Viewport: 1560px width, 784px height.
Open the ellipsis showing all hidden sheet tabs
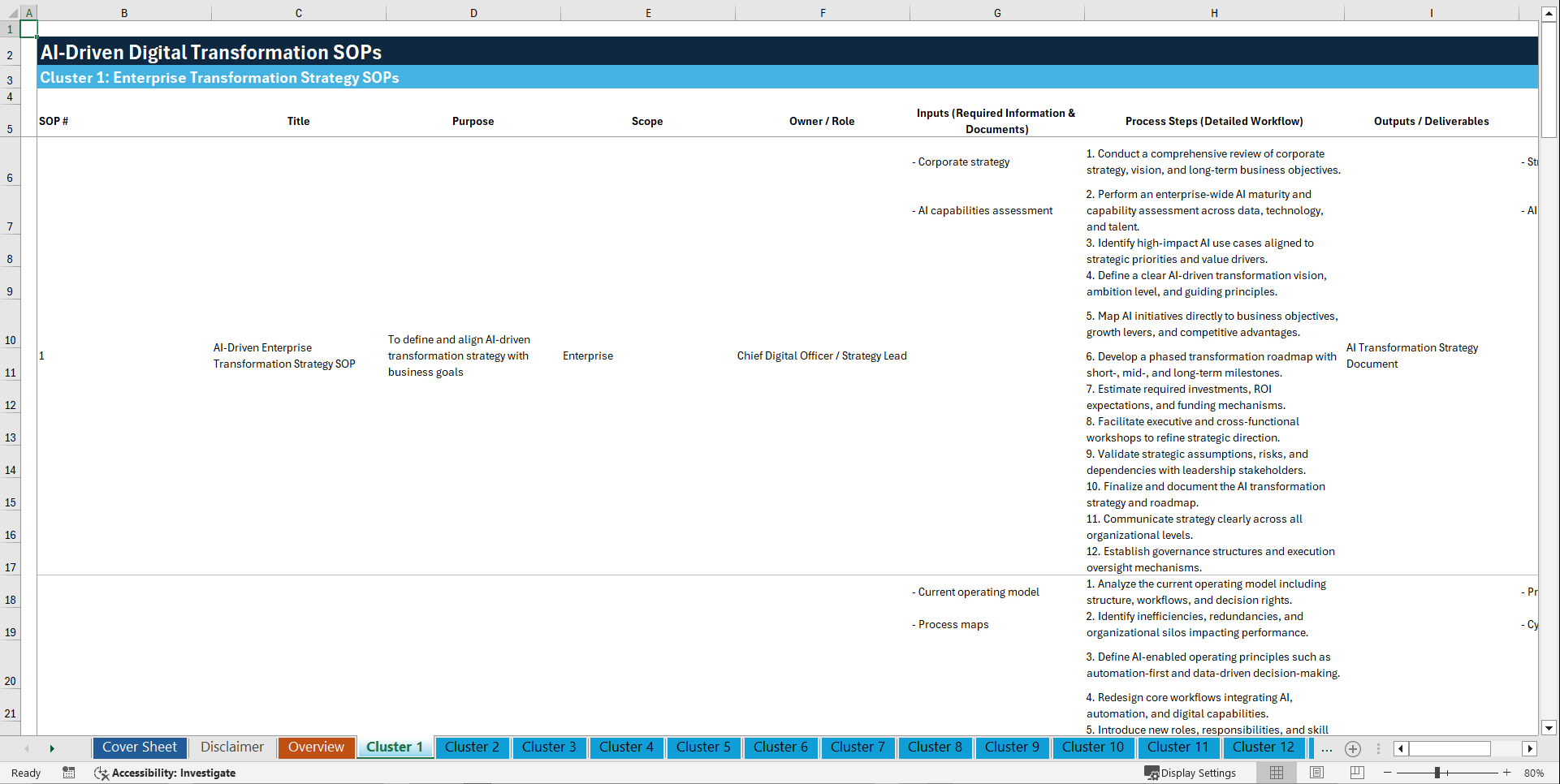point(1327,748)
